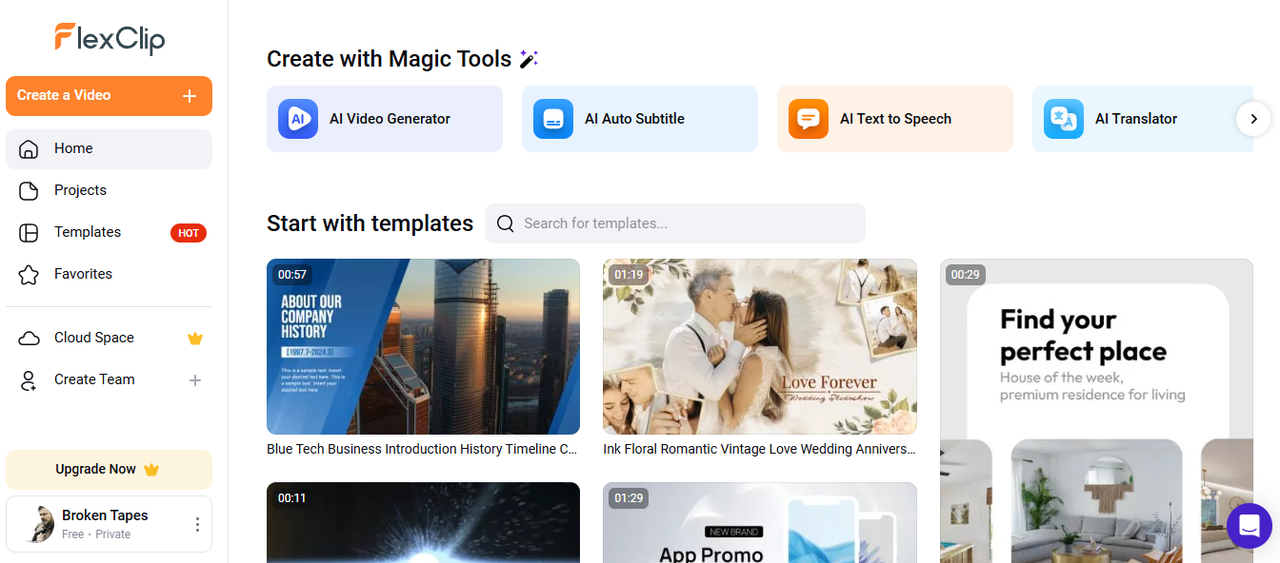Click the Projects folder icon
This screenshot has height=563, width=1280.
29,191
